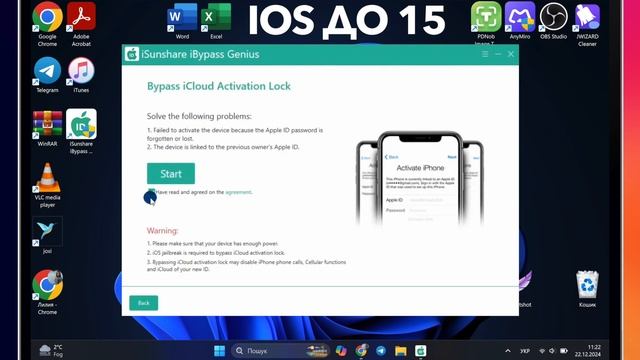This screenshot has height=360, width=640.
Task: Click the taskbar search box
Action: pyautogui.click(x=280, y=351)
